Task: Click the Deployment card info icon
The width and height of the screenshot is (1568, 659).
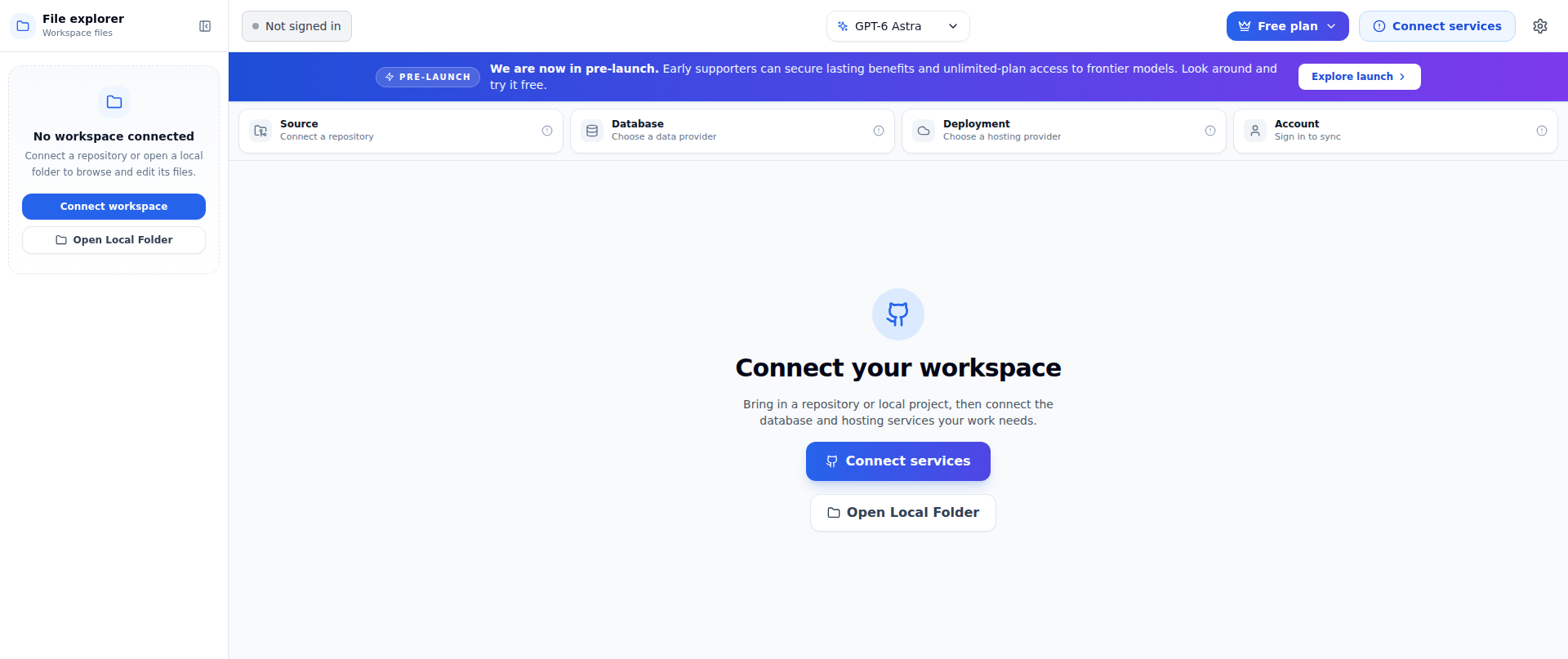Action: point(1210,131)
